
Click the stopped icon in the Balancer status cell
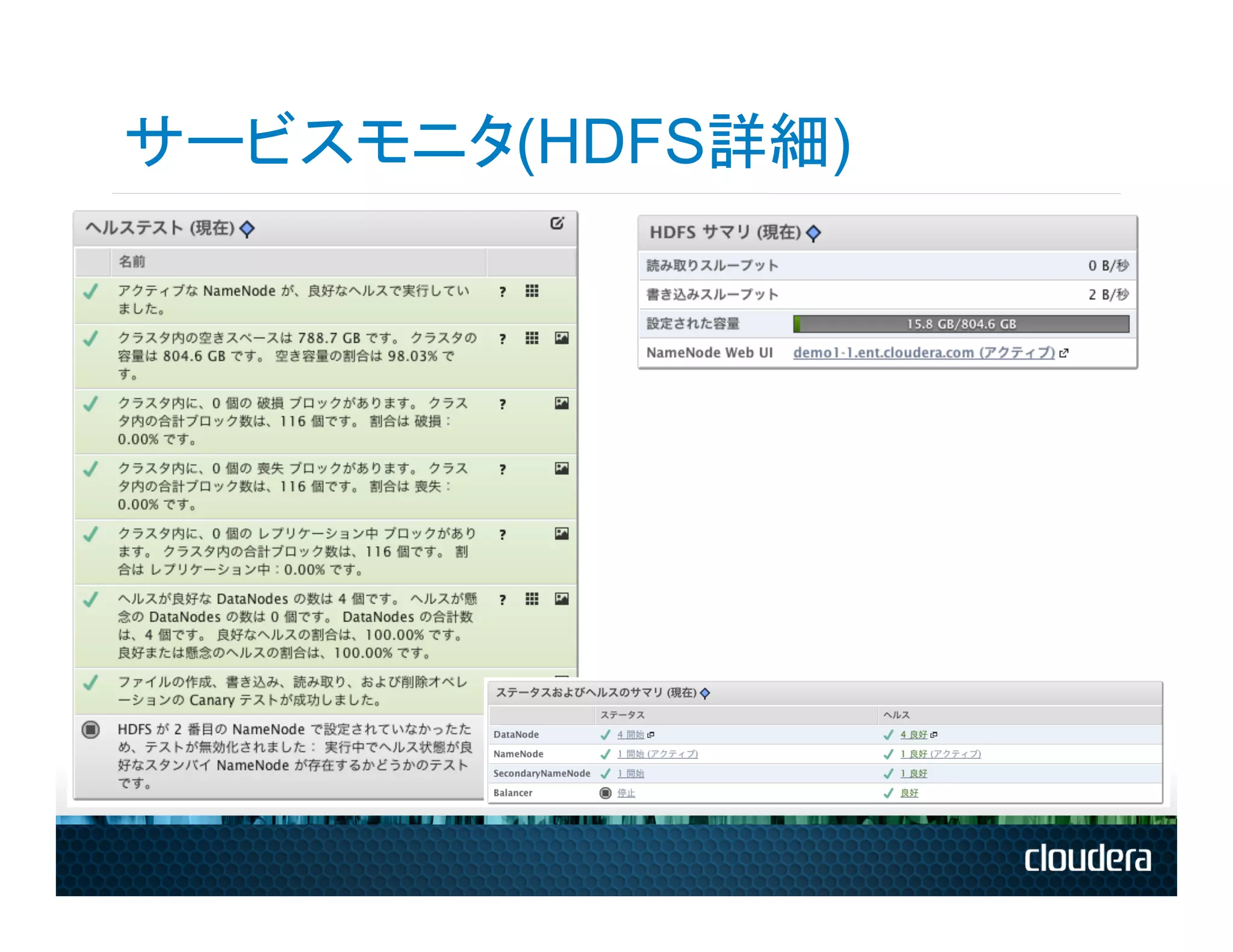[x=606, y=793]
